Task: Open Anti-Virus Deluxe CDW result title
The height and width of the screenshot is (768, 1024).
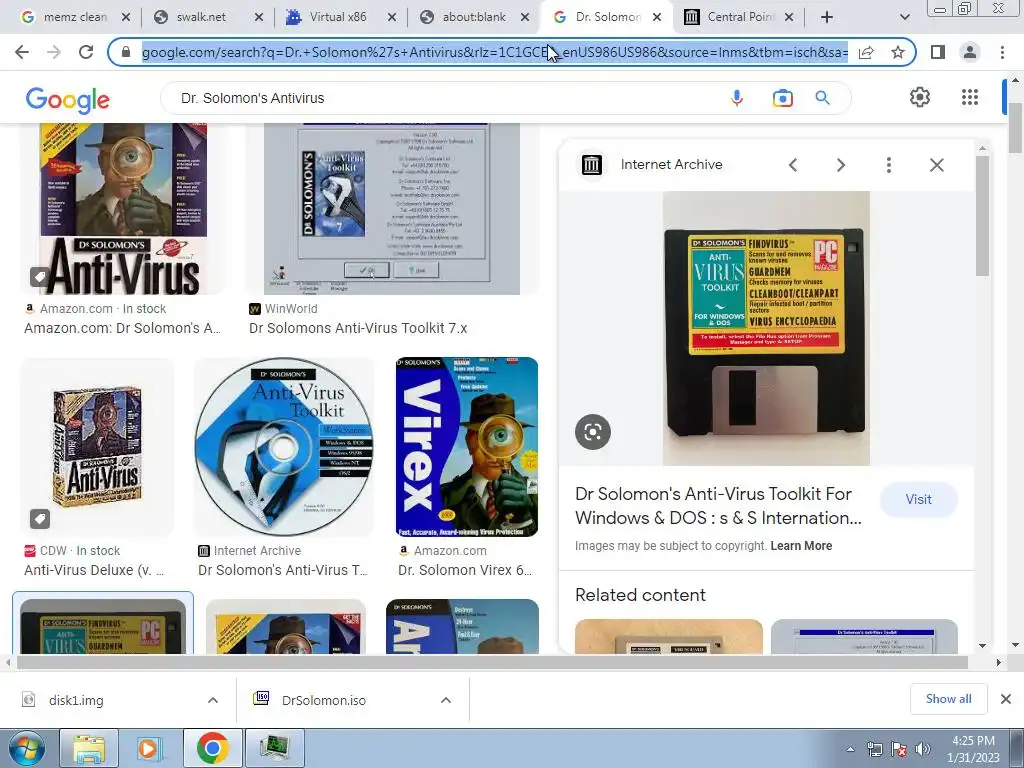Action: (94, 570)
